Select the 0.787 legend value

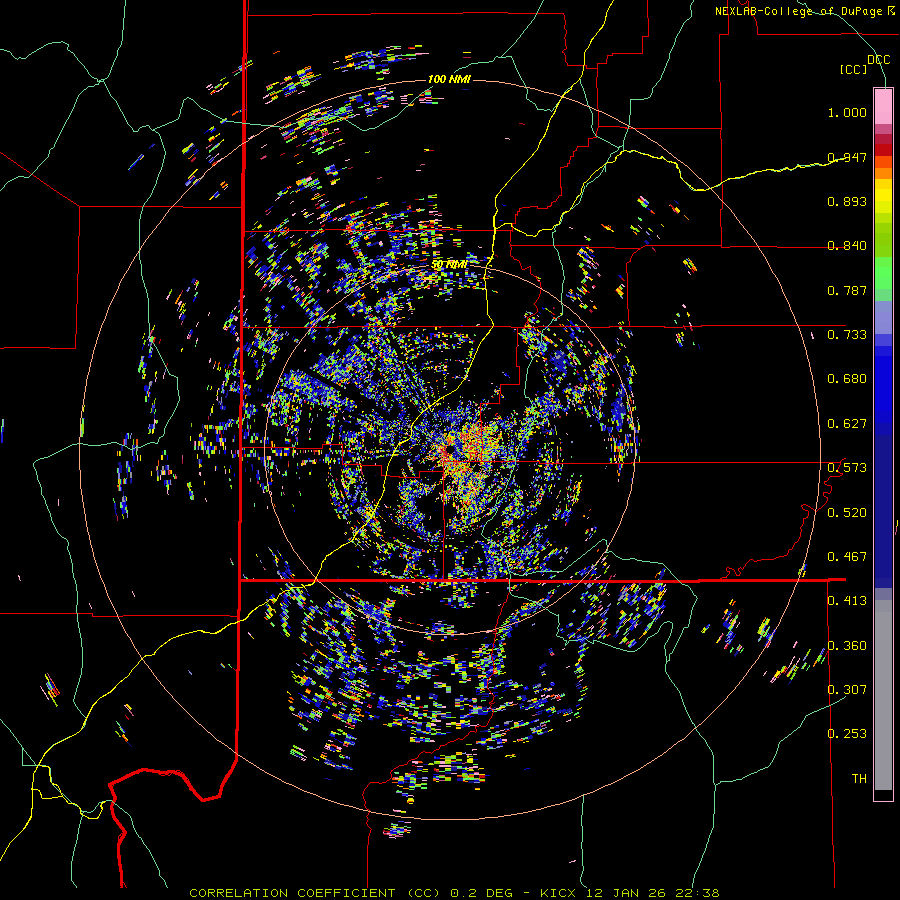click(x=847, y=290)
